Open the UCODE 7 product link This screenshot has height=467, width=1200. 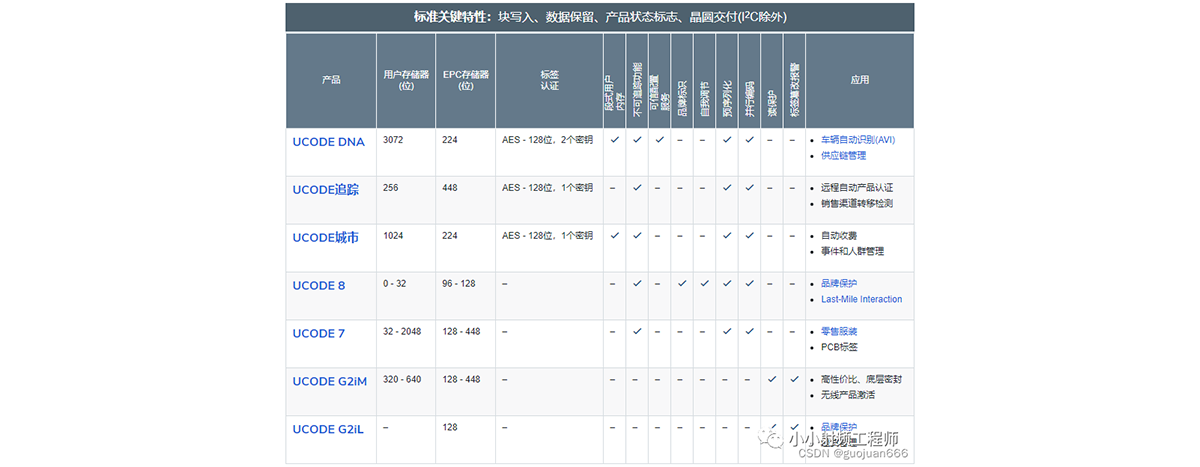(318, 333)
